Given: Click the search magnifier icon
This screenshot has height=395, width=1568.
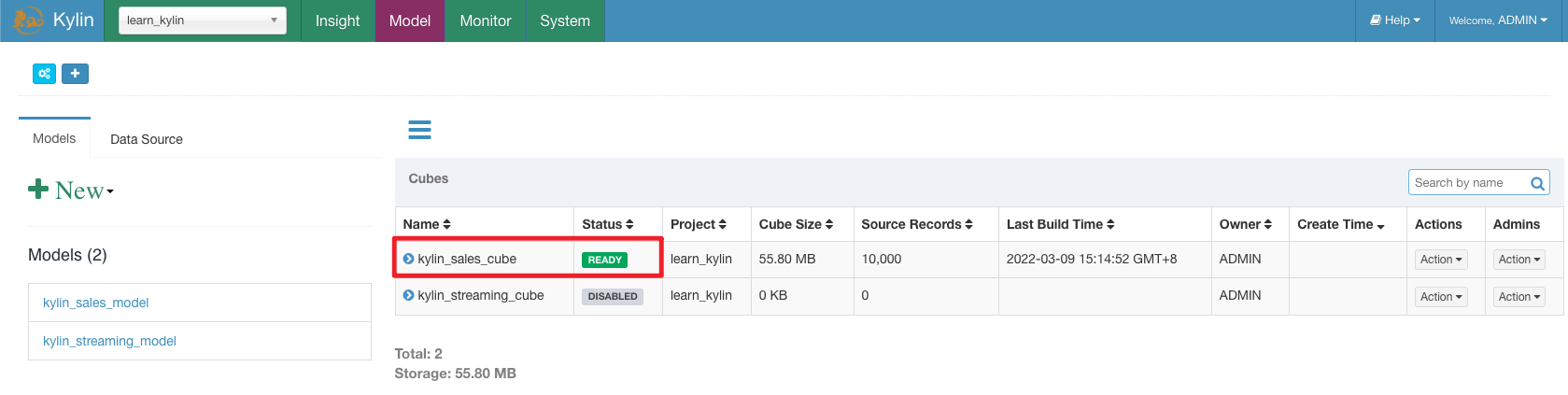Looking at the screenshot, I should [1536, 183].
